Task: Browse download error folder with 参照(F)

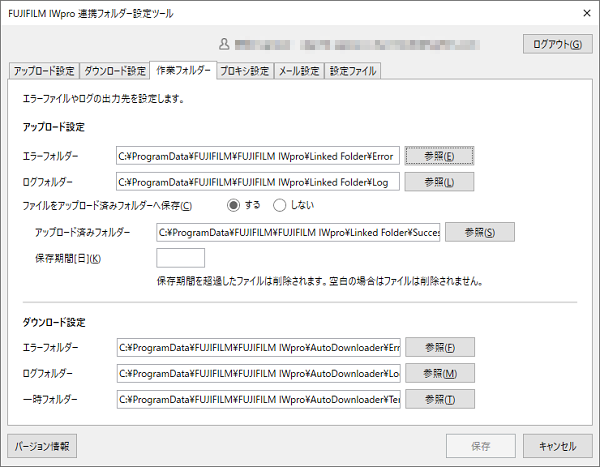Action: tap(440, 347)
